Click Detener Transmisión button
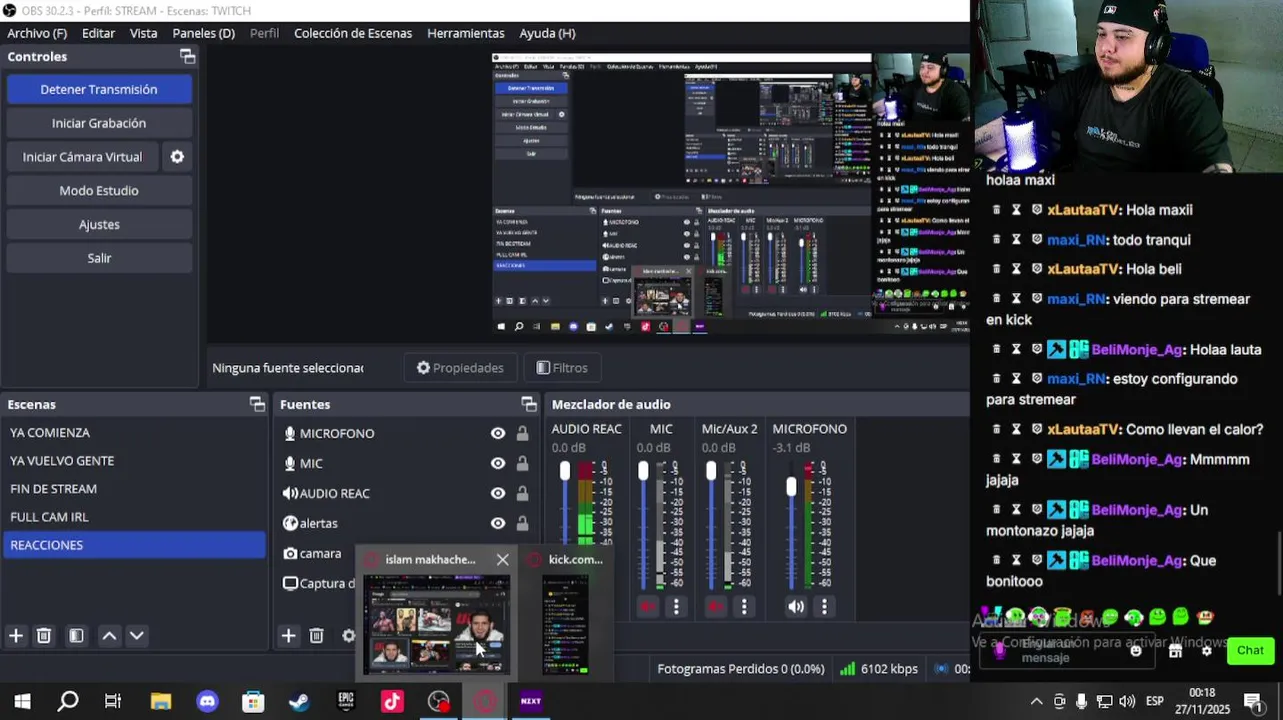 (x=99, y=89)
